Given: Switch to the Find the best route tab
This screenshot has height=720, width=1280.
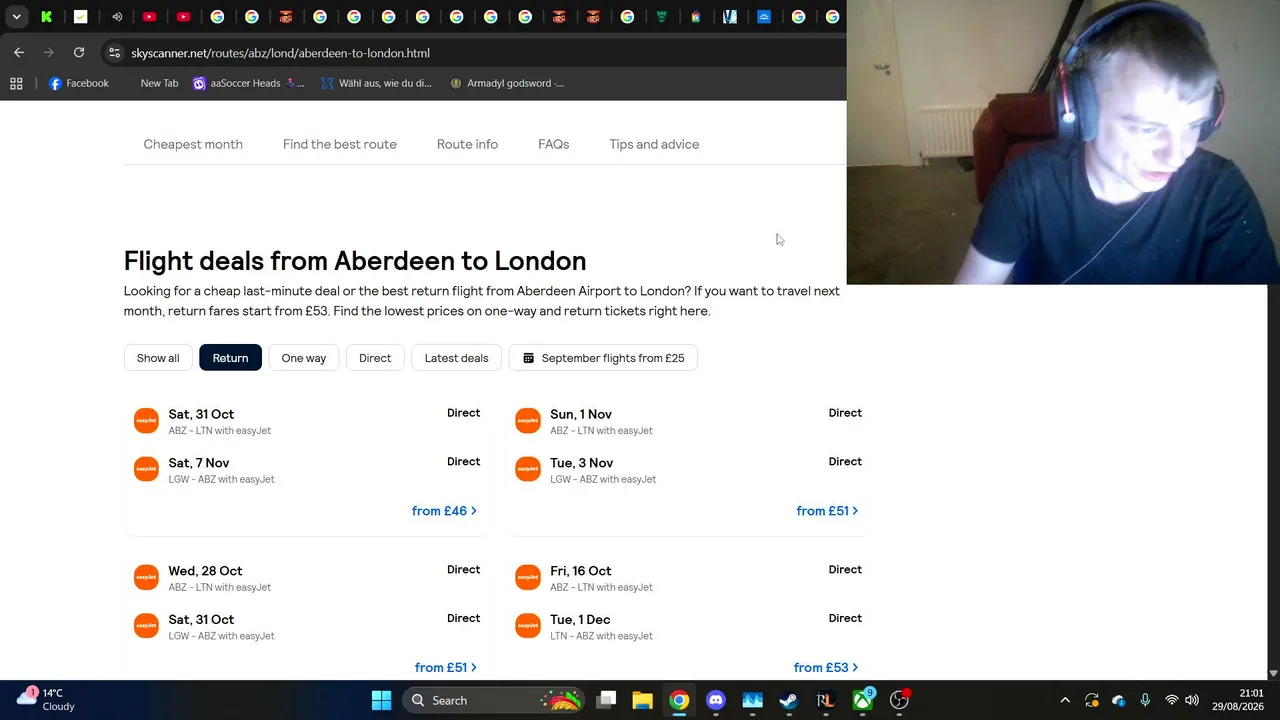Looking at the screenshot, I should pos(340,144).
